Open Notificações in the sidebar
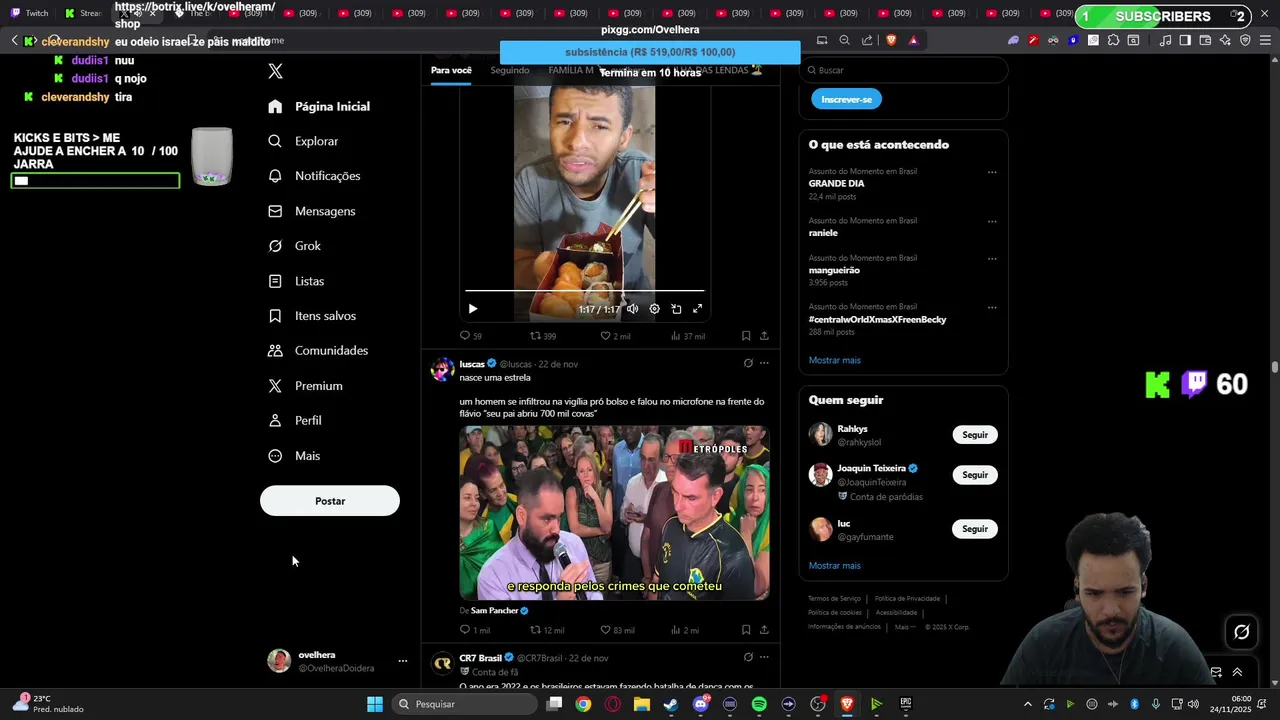The width and height of the screenshot is (1280, 720). click(x=314, y=176)
